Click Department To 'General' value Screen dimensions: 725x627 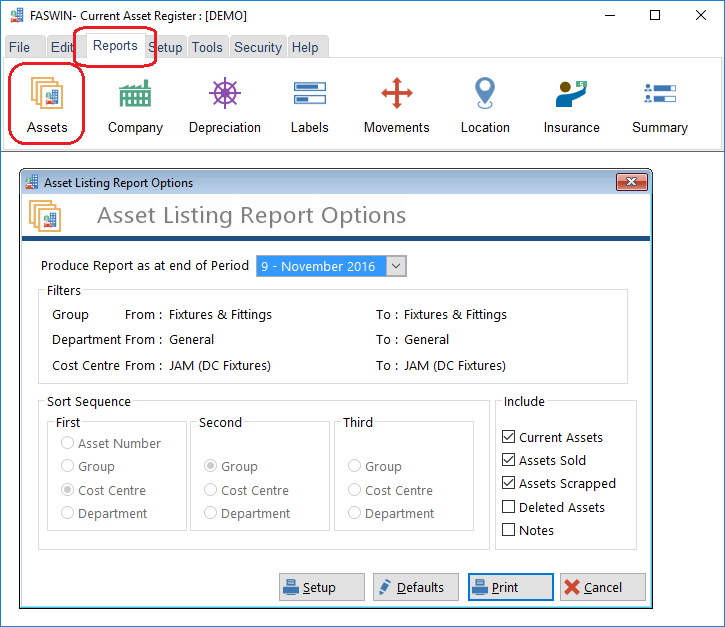click(426, 339)
